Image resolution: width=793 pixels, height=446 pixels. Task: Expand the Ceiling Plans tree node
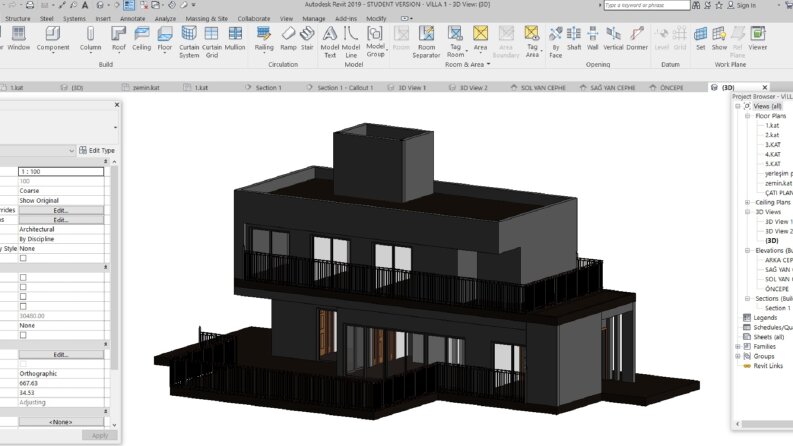pos(747,202)
